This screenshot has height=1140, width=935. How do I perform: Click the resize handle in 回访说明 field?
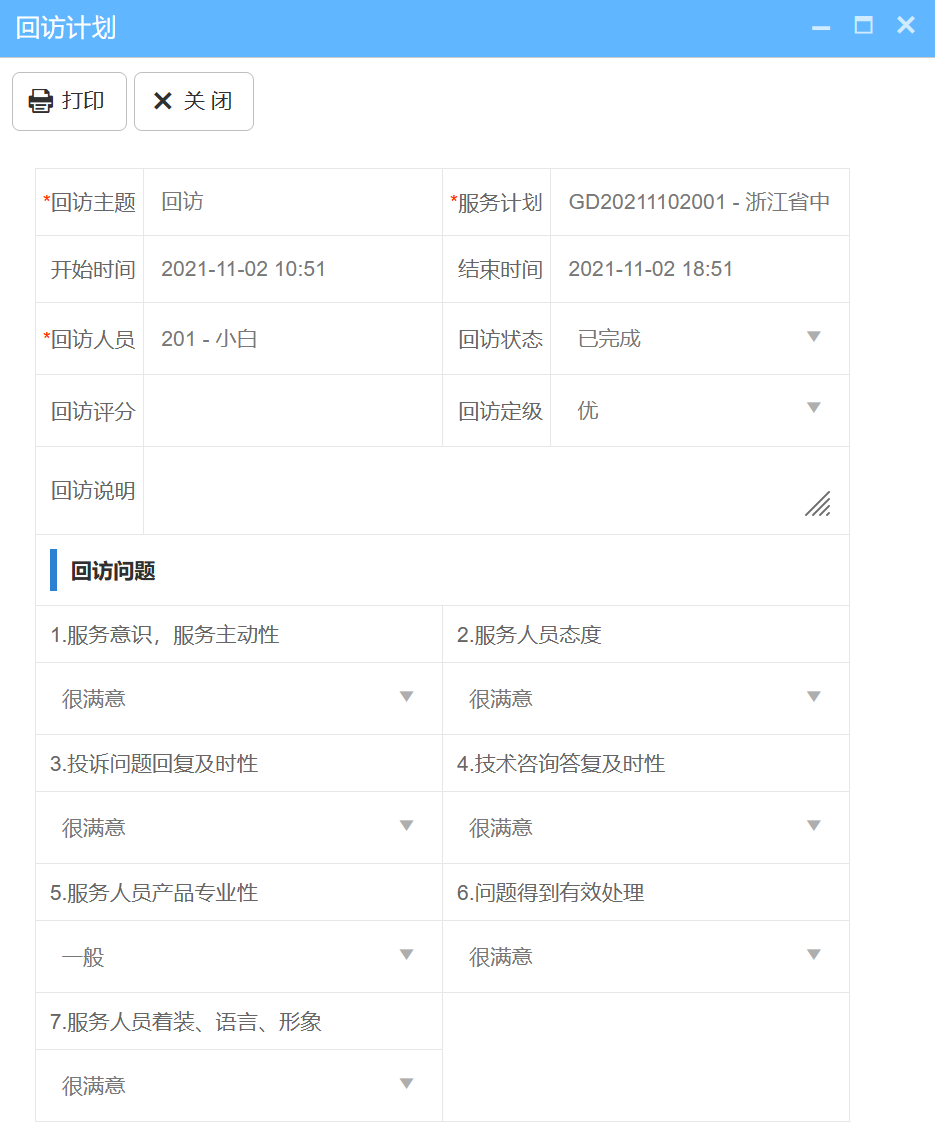point(817,505)
